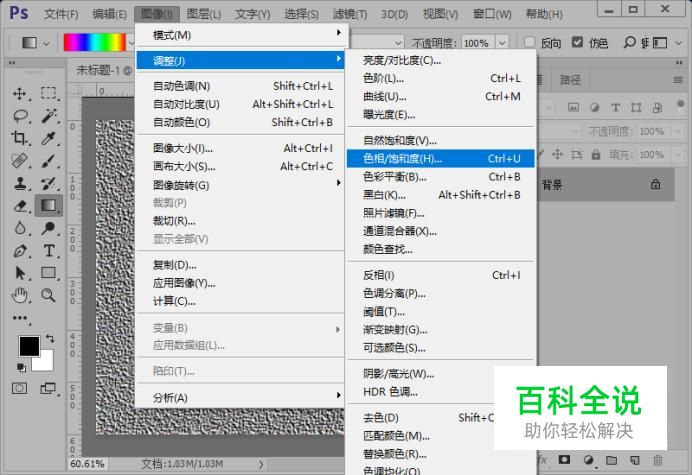
Task: Open the layer fill (填充) dropdown
Action: click(677, 155)
